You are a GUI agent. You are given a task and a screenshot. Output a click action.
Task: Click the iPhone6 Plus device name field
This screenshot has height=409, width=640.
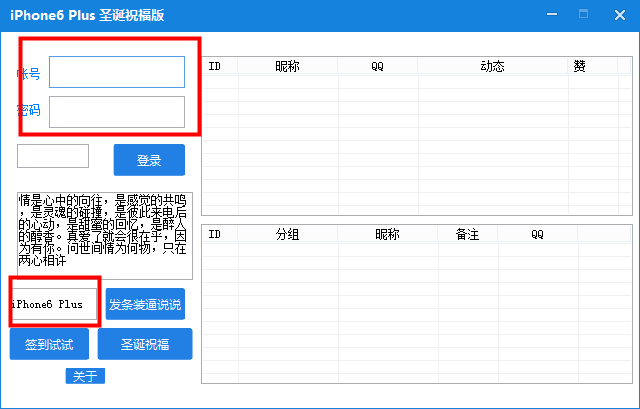click(x=54, y=304)
